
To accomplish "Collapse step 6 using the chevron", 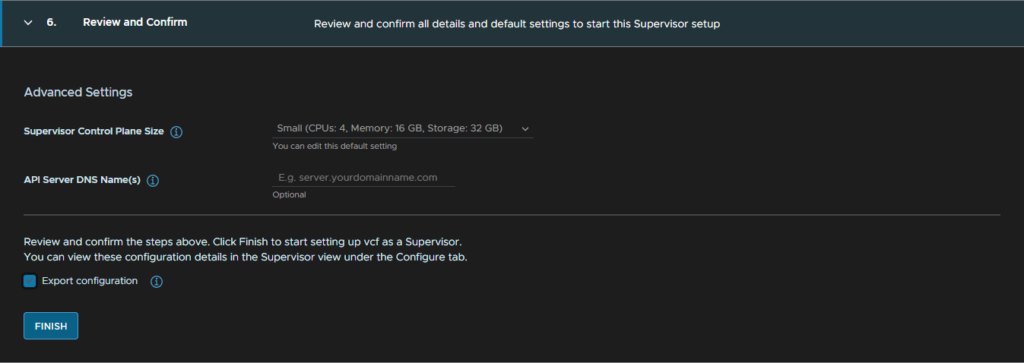I will 28,23.
